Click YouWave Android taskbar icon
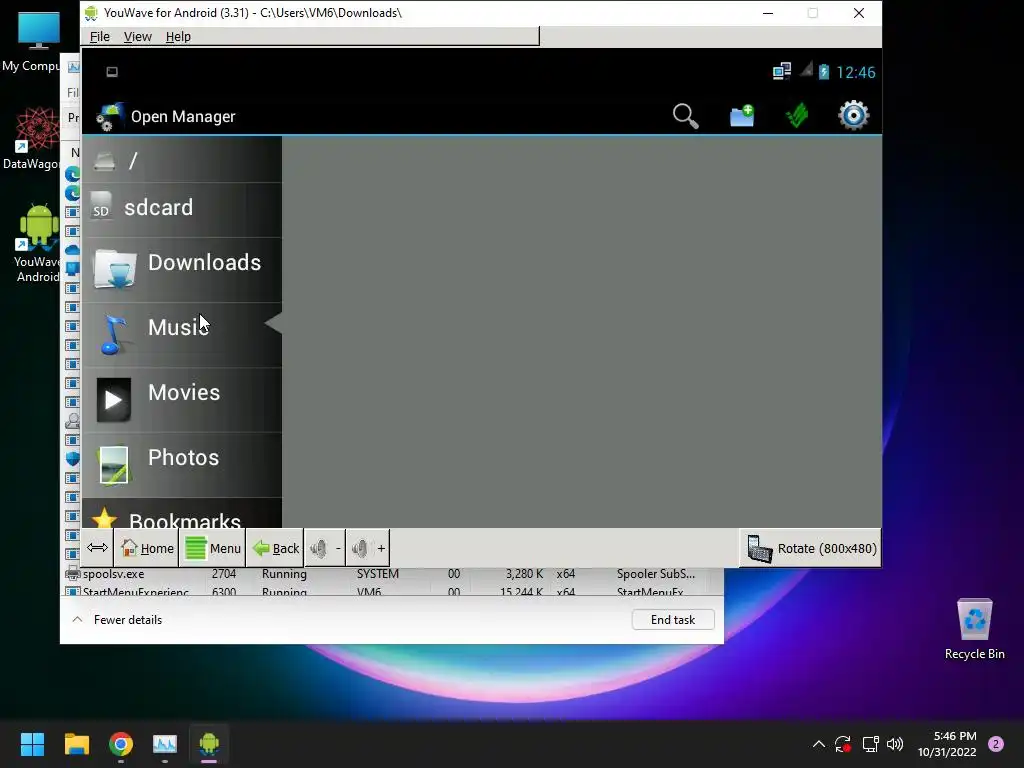Image resolution: width=1024 pixels, height=768 pixels. [209, 744]
